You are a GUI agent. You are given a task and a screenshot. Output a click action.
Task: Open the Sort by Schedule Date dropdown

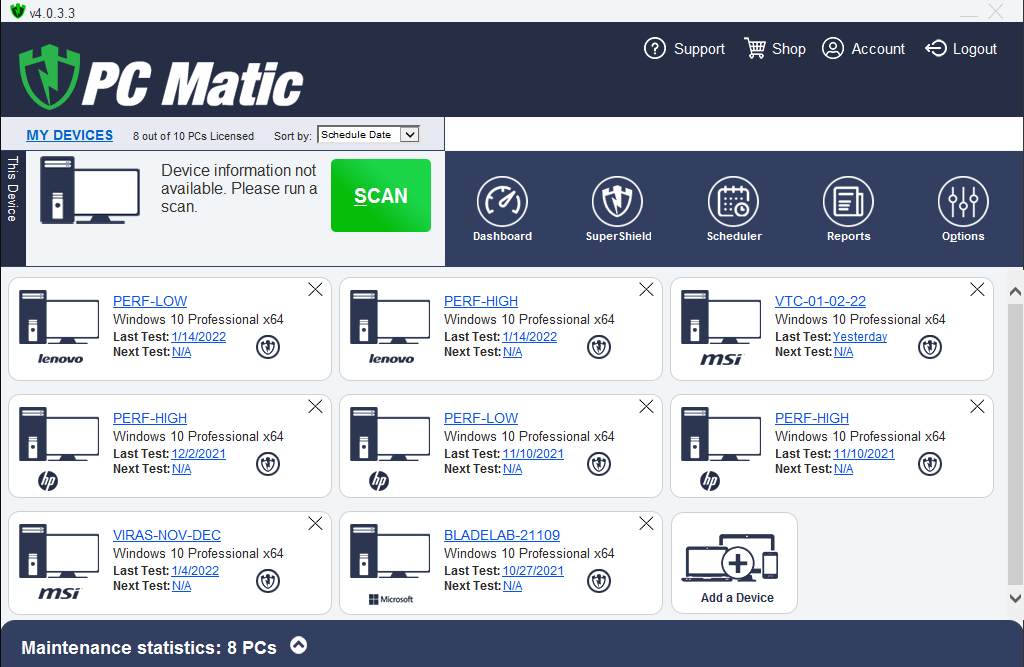pyautogui.click(x=368, y=135)
